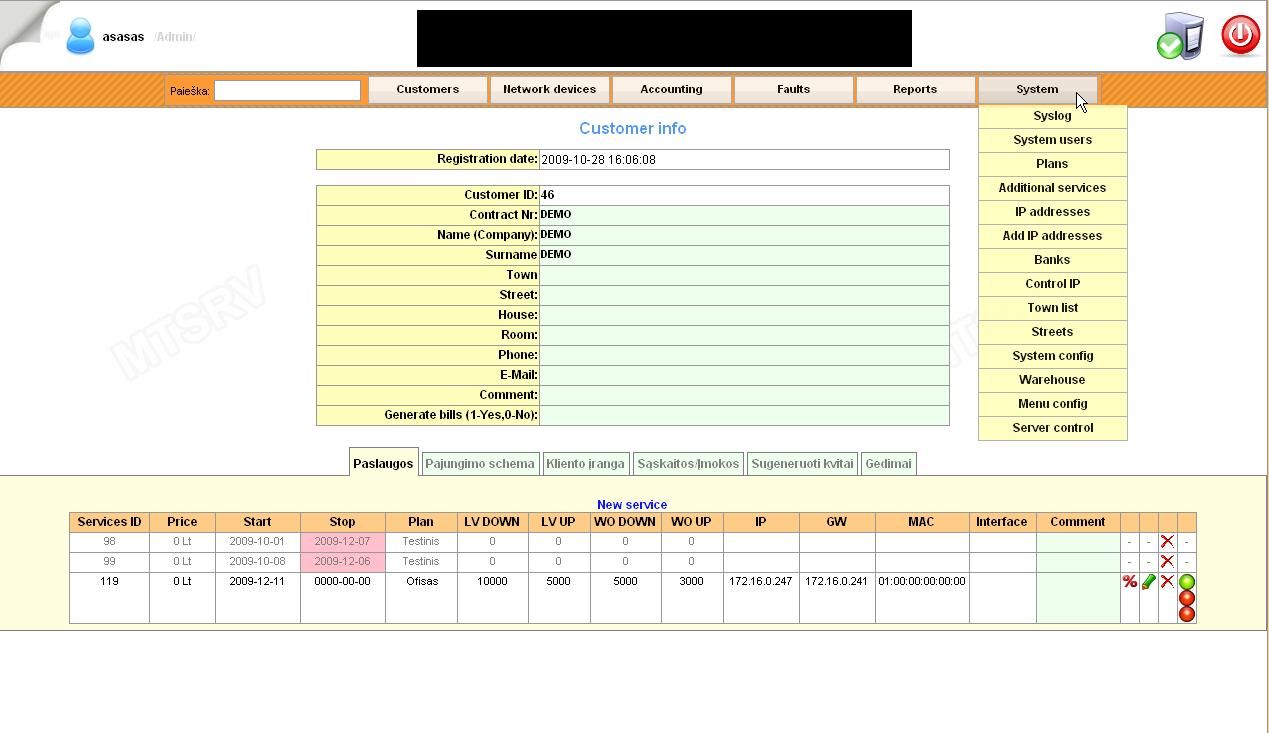Click the red power logout icon
The image size is (1269, 733).
pyautogui.click(x=1239, y=35)
